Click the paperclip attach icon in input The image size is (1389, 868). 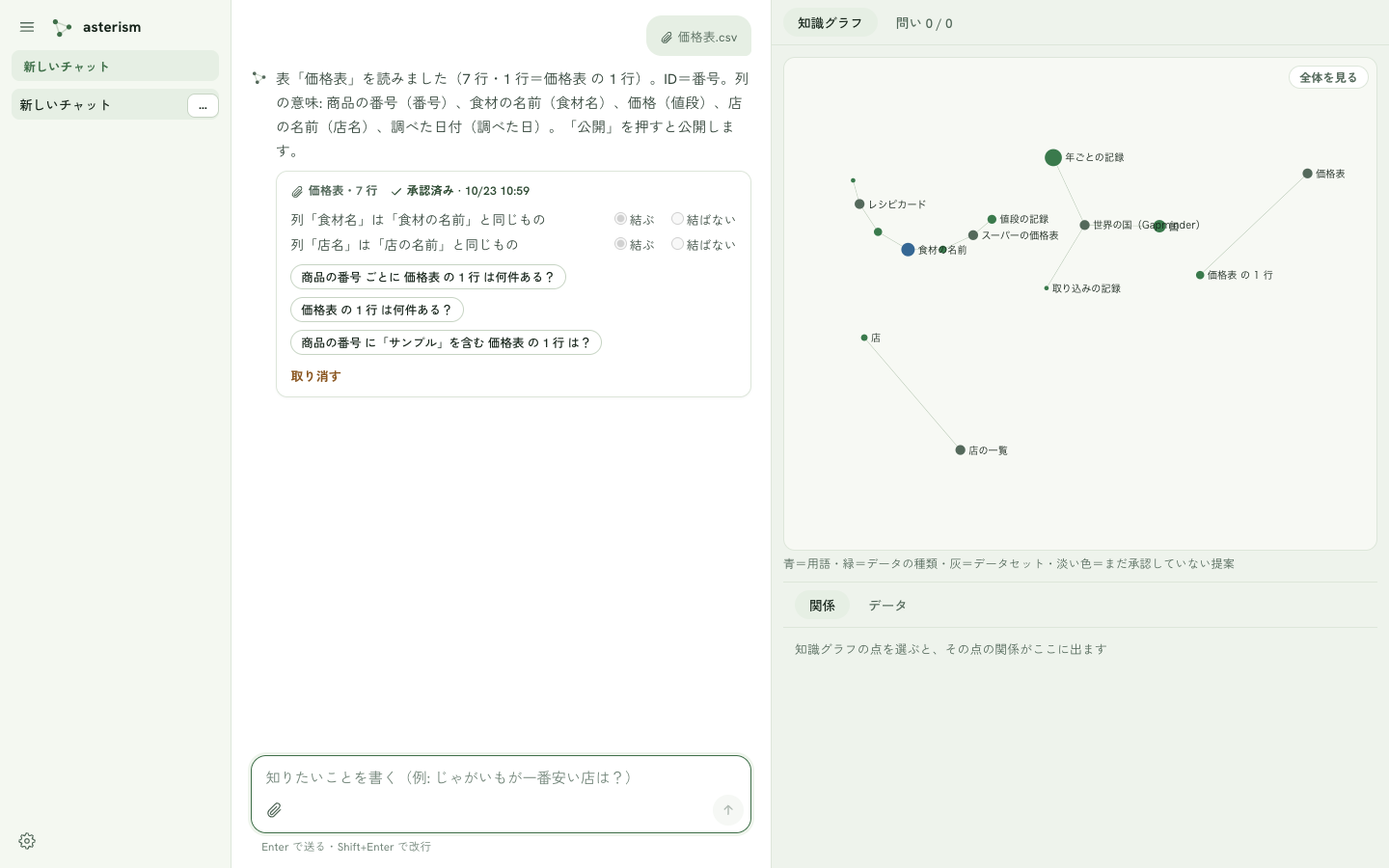click(274, 810)
